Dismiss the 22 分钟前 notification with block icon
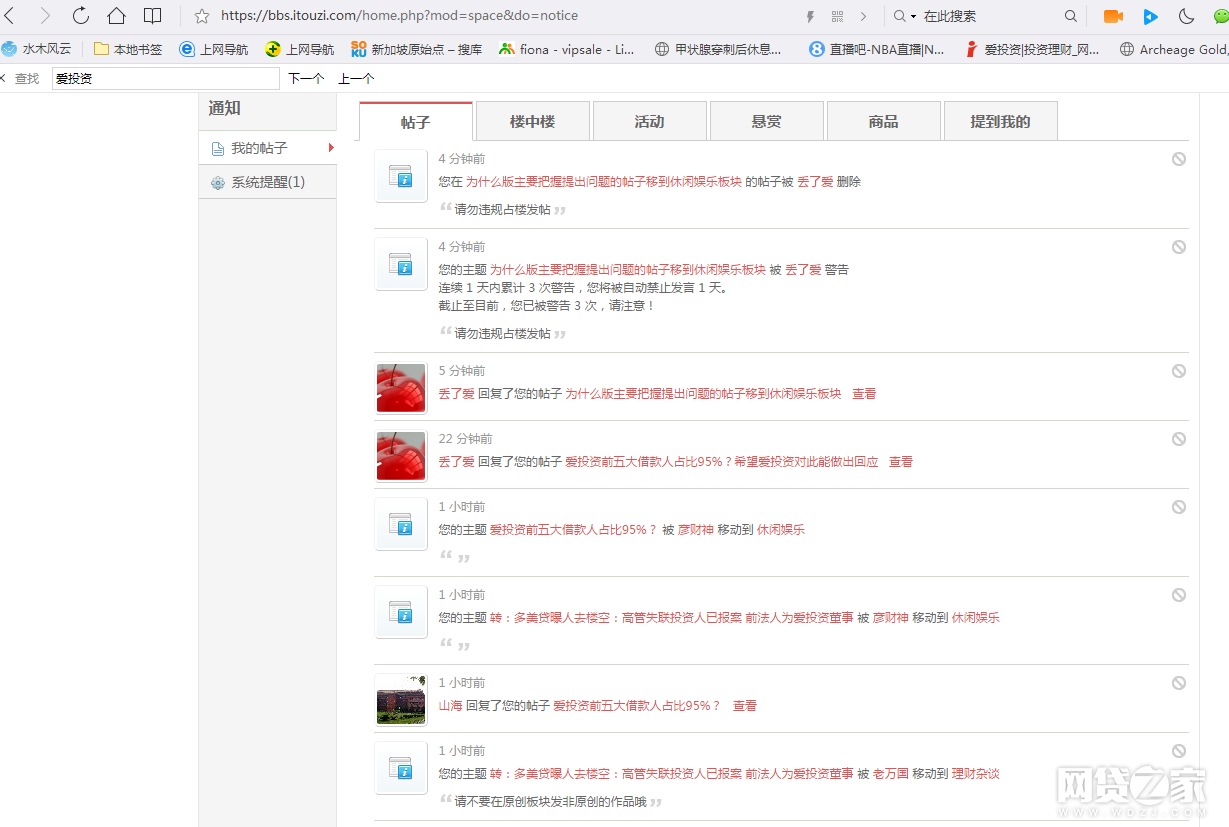Screen dimensions: 1229x827 coord(1179,439)
